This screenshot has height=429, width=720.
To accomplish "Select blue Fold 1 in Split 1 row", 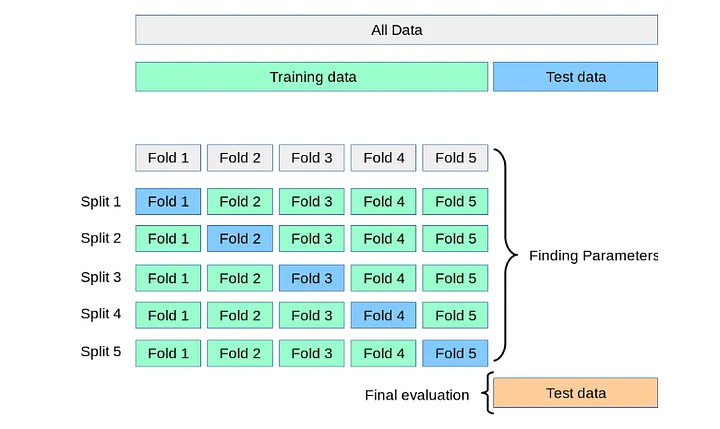I will [168, 202].
